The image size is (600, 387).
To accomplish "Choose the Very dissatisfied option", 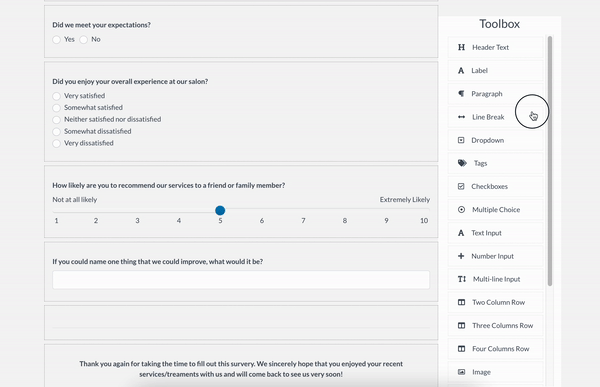I will [57, 143].
